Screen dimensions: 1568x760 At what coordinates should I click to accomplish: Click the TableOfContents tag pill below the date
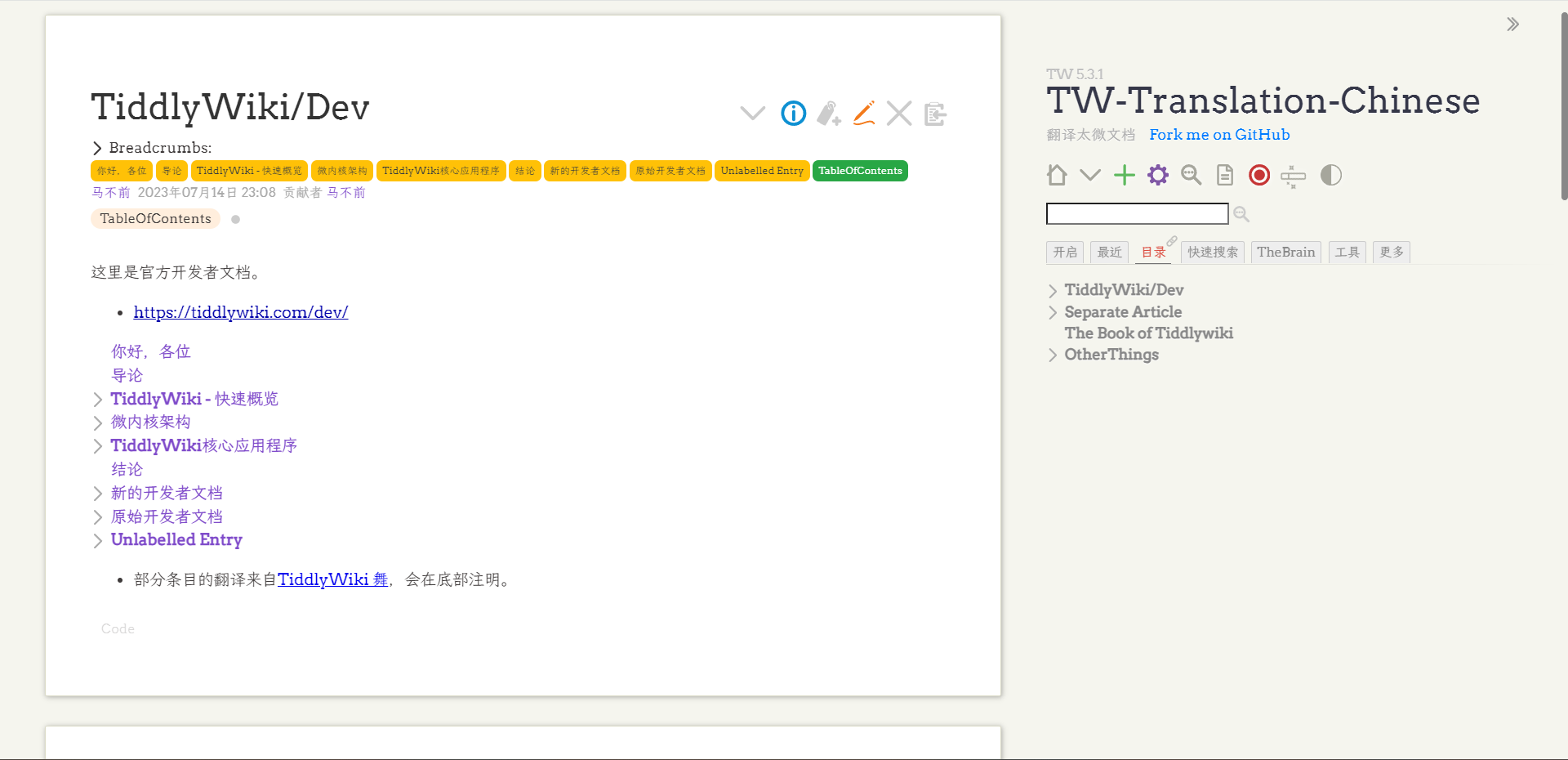pos(155,219)
